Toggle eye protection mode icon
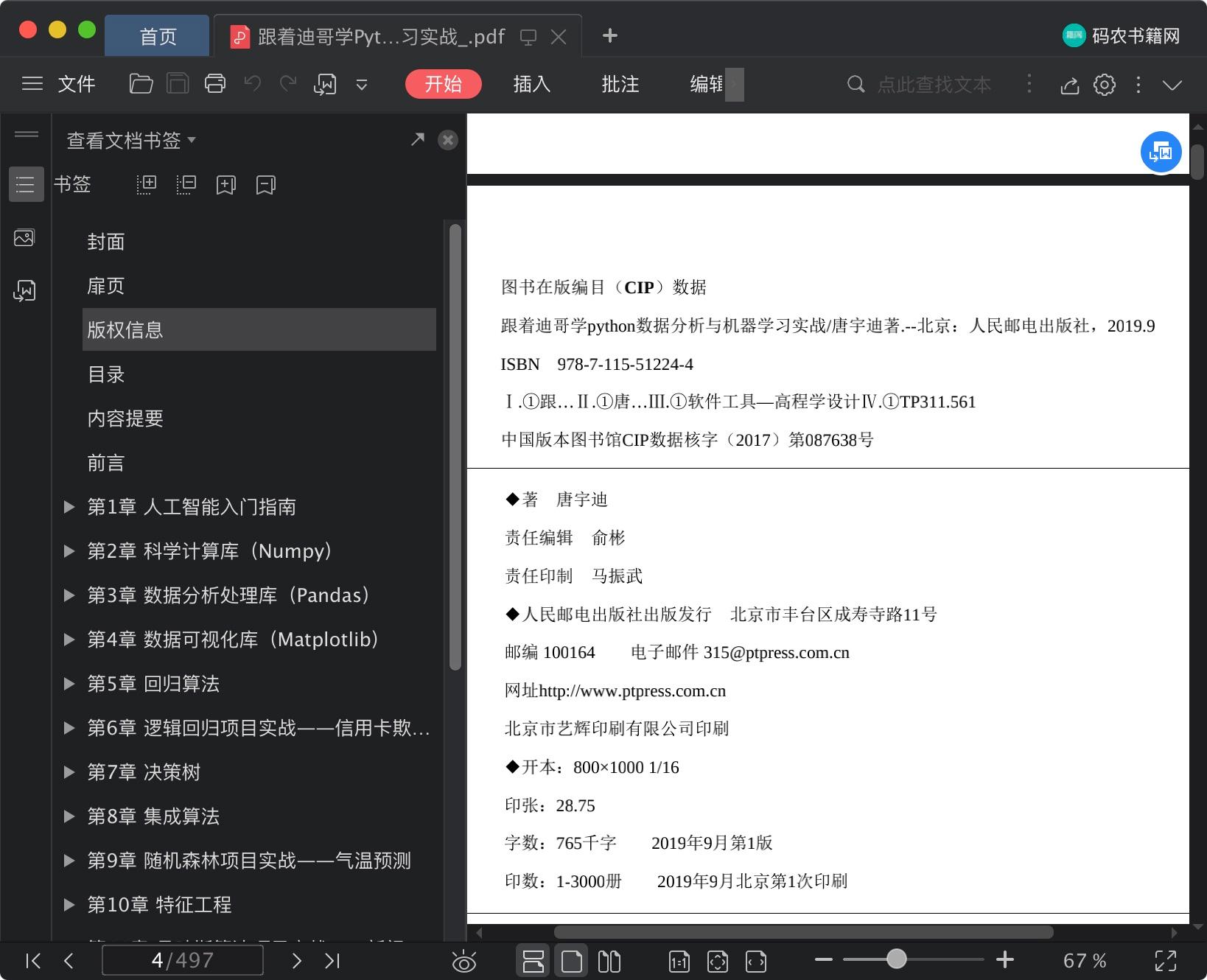Viewport: 1207px width, 980px height. pyautogui.click(x=464, y=961)
